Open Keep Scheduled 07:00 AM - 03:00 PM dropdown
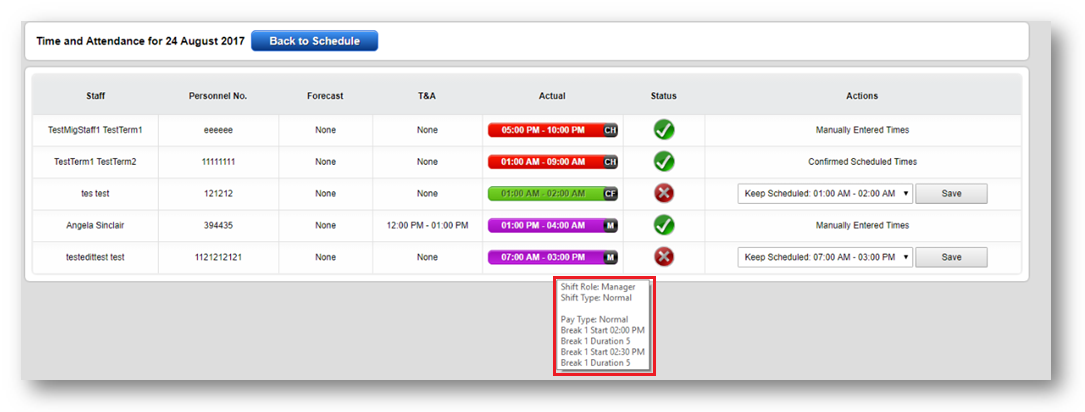1085x412 pixels. pos(825,258)
